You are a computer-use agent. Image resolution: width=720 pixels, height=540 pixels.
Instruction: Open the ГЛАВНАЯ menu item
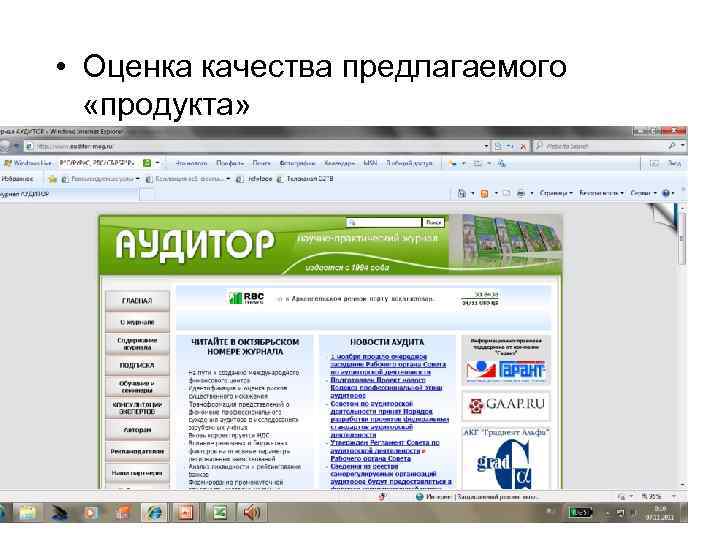point(137,301)
